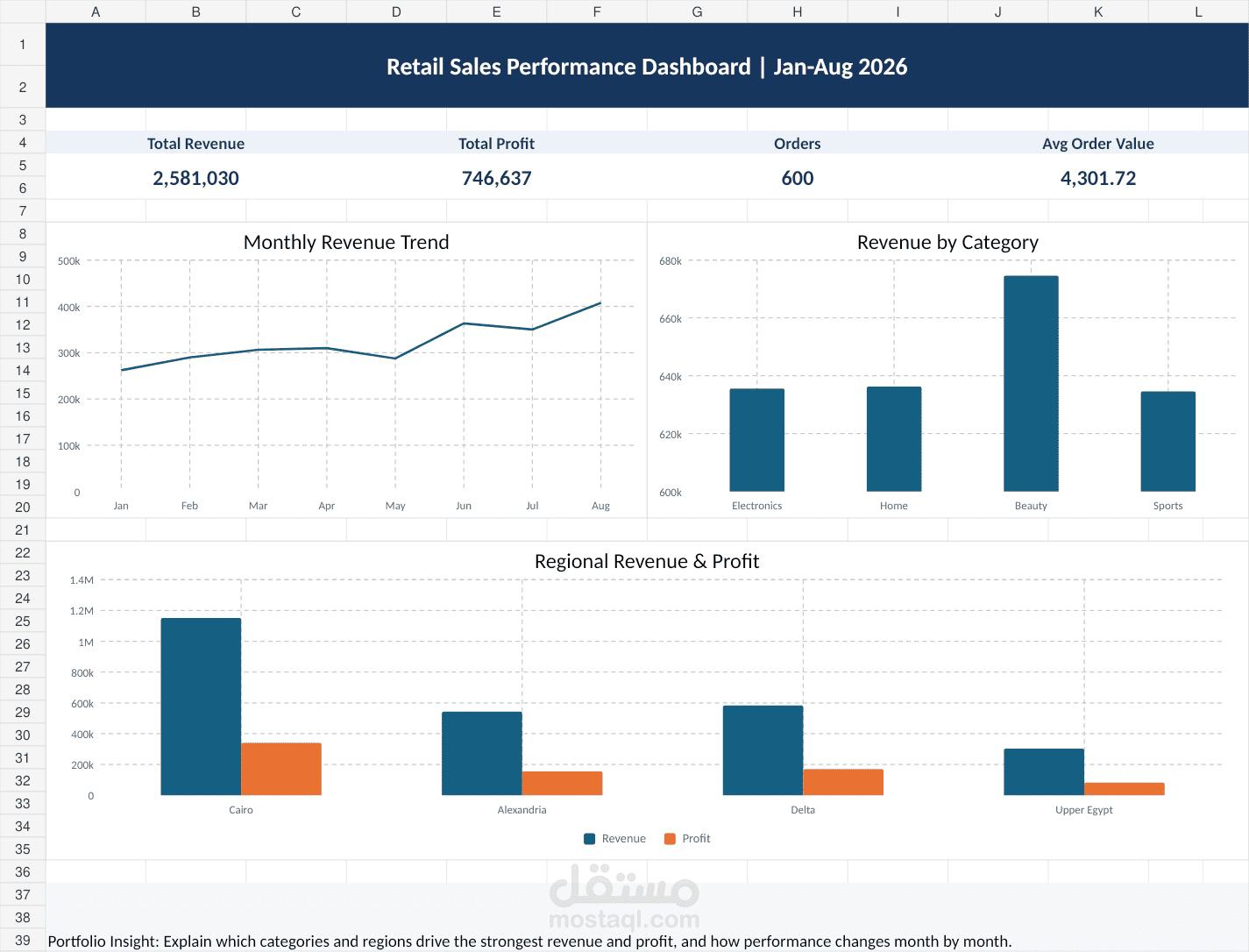Select the 'Avg Order Value' label cell
Screen dimensions: 1249x952
coord(1098,143)
